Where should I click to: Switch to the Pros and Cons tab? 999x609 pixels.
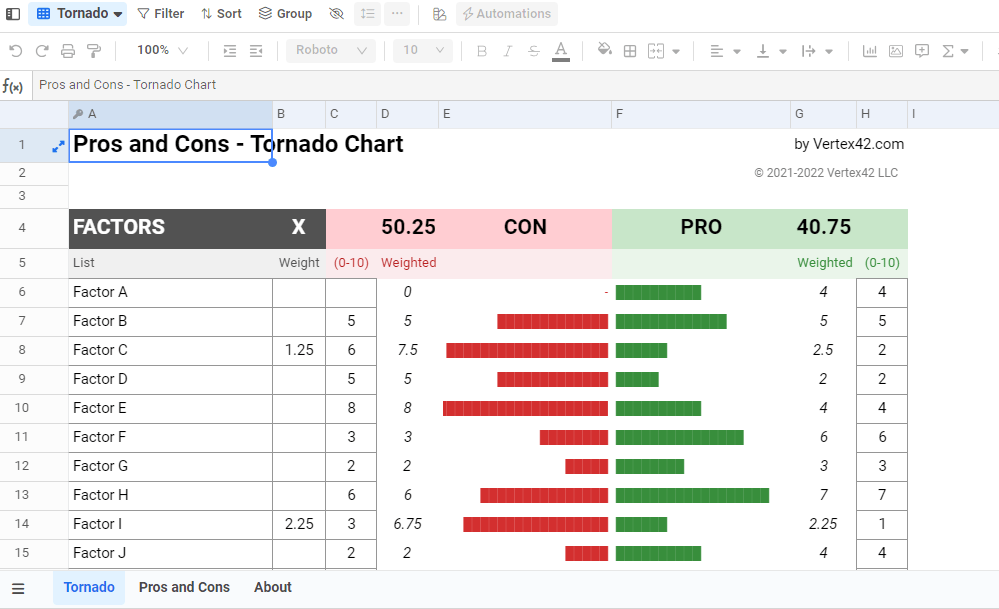(x=184, y=587)
